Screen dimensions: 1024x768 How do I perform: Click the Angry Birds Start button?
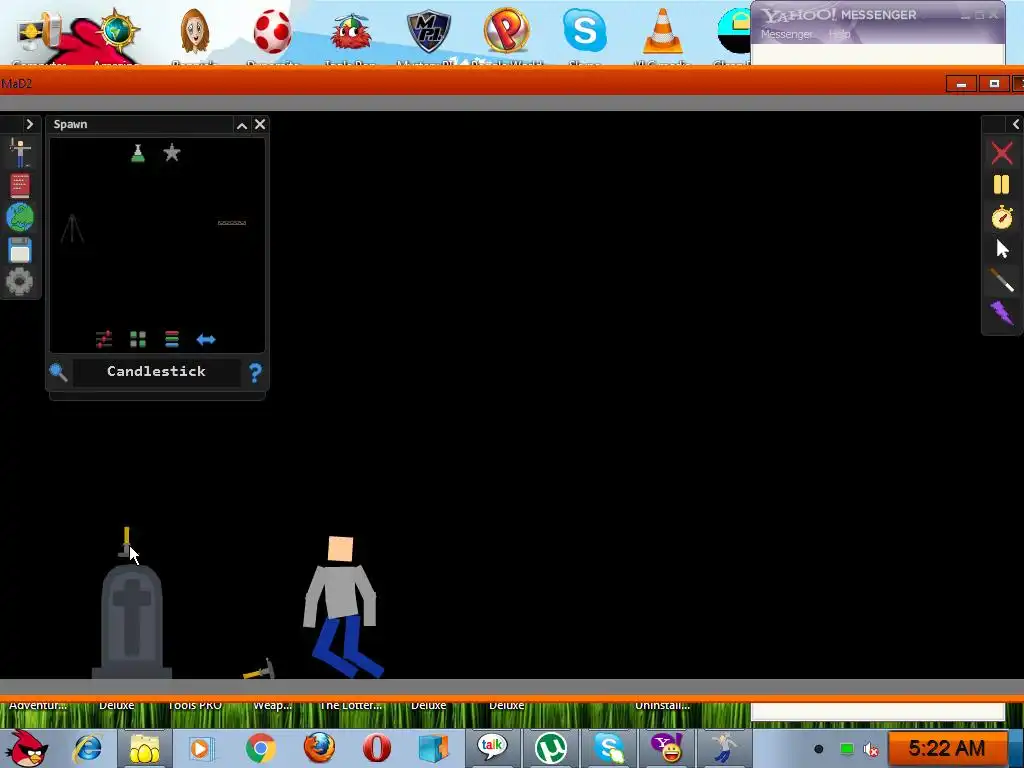pos(26,748)
